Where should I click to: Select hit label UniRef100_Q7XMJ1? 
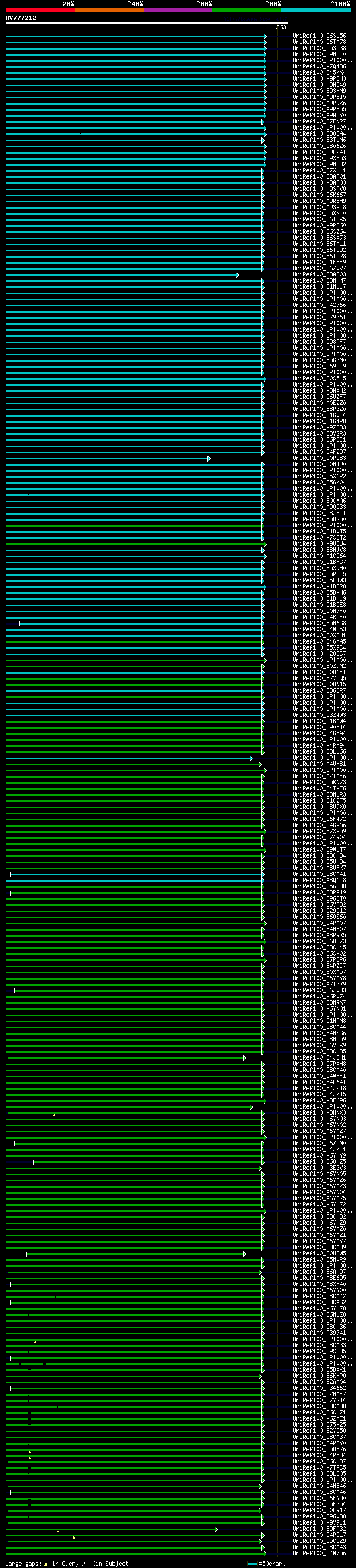point(319,170)
